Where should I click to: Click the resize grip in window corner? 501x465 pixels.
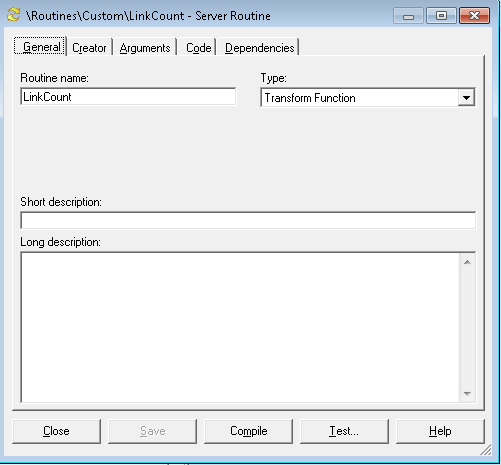point(486,450)
